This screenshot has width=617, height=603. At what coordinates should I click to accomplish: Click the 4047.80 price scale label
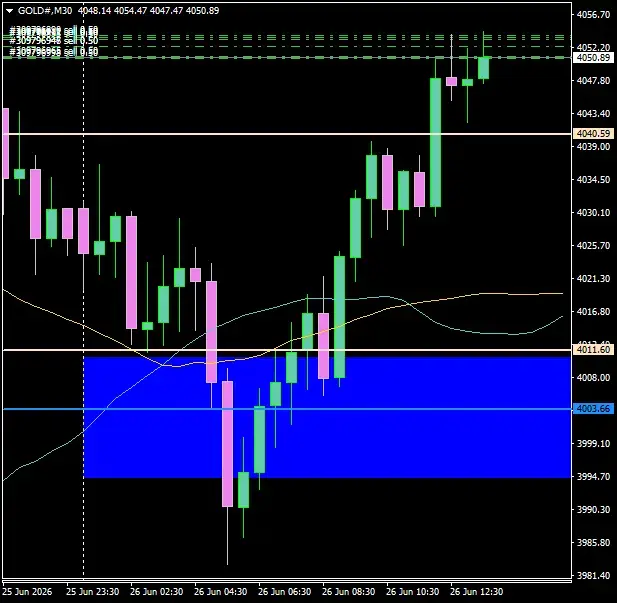(593, 80)
